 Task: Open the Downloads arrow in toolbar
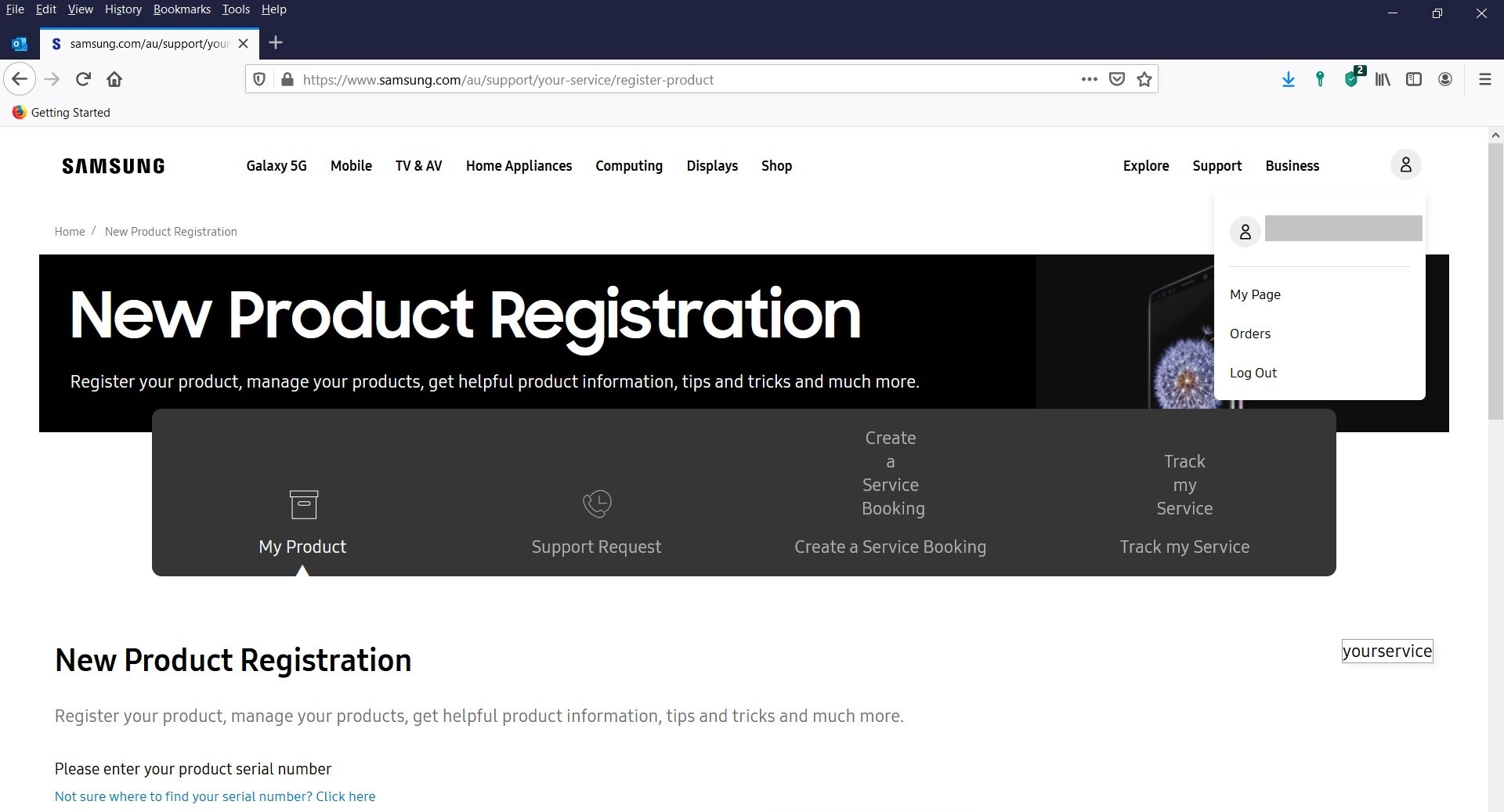[x=1288, y=79]
